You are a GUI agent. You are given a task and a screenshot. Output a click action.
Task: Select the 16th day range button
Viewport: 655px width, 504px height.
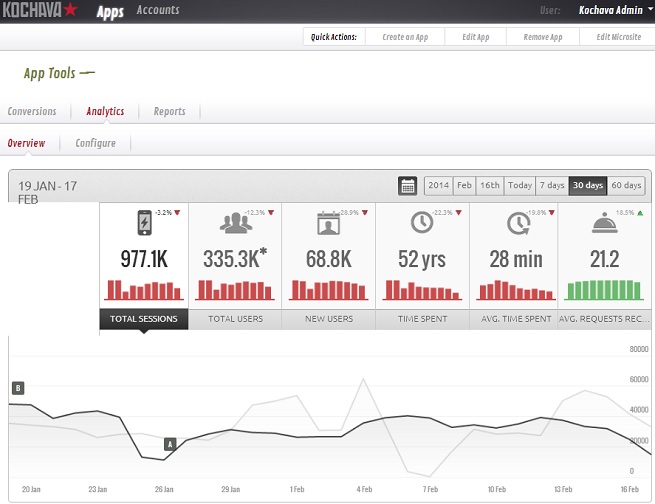point(490,185)
